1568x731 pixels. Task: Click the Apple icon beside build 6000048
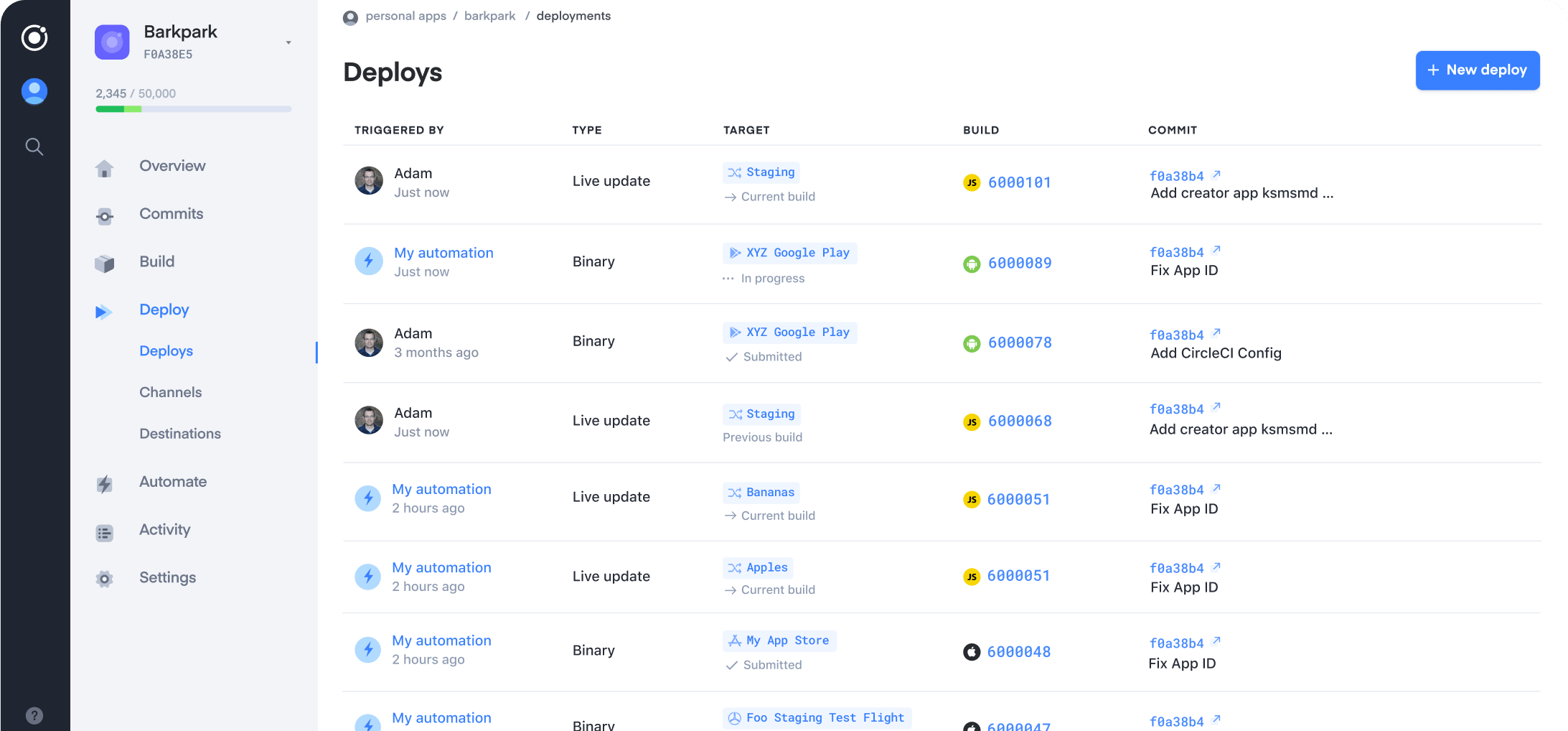[x=972, y=651]
